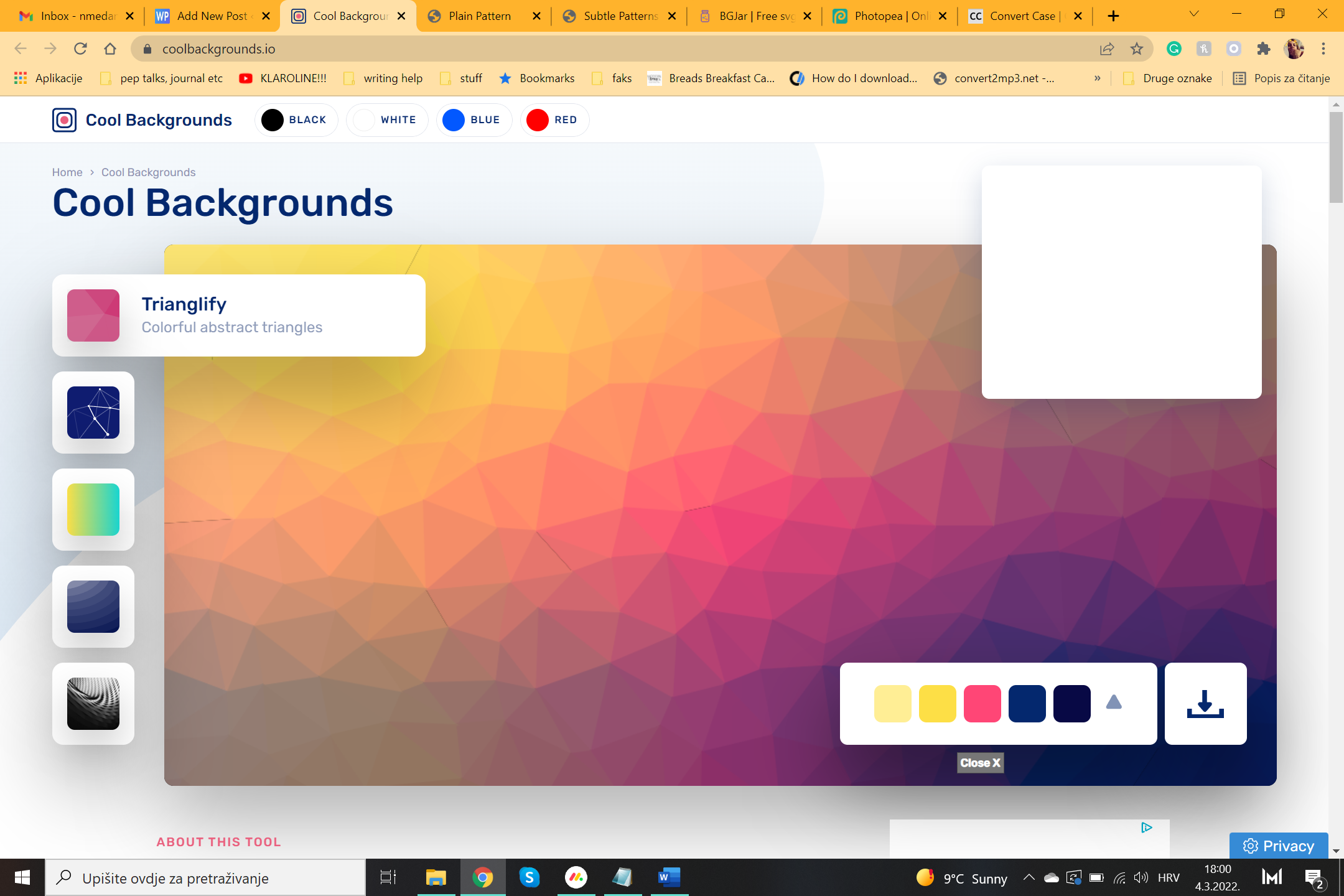Select the constellation particles background thumbnail
Screen dimensions: 1344x896
click(93, 413)
